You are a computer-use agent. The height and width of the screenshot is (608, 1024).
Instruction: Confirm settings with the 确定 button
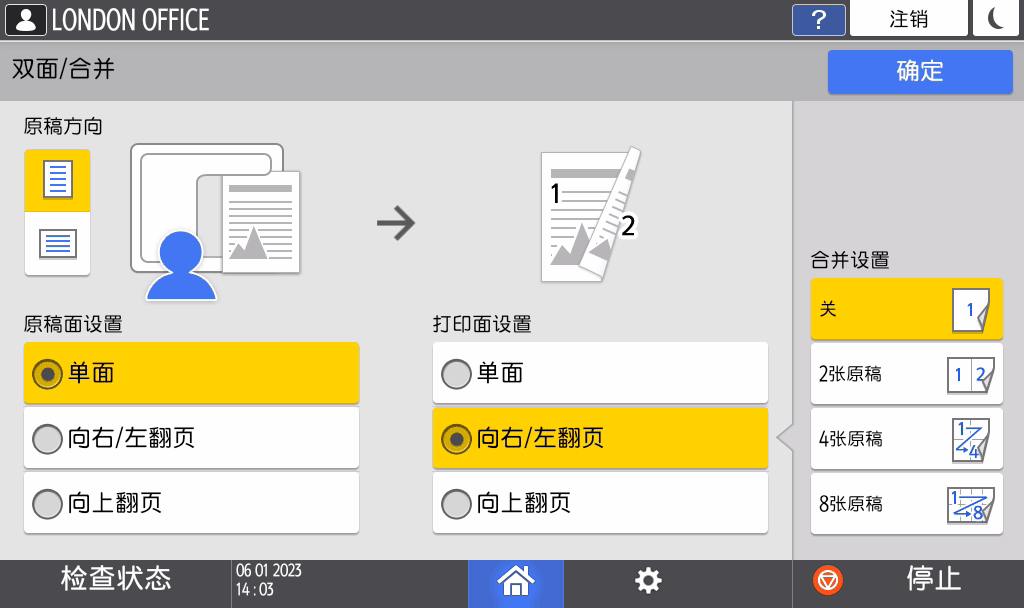(x=919, y=71)
